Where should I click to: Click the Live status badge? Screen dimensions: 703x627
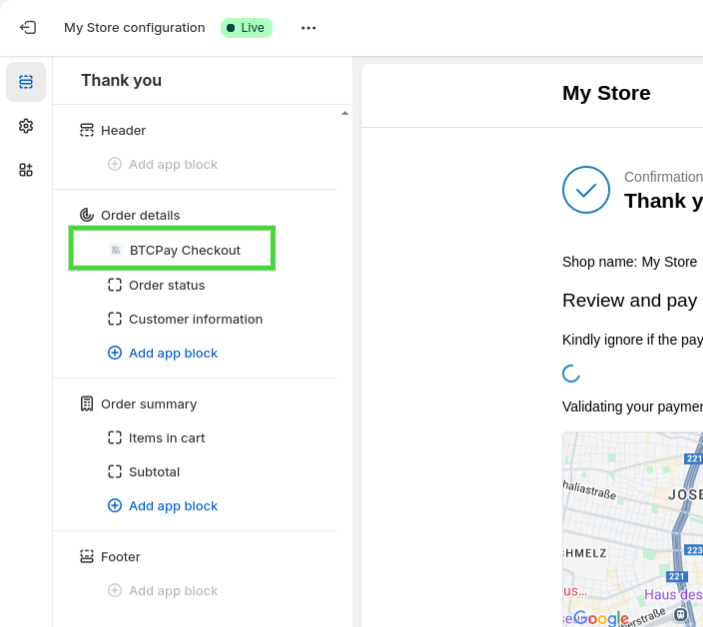[x=247, y=28]
